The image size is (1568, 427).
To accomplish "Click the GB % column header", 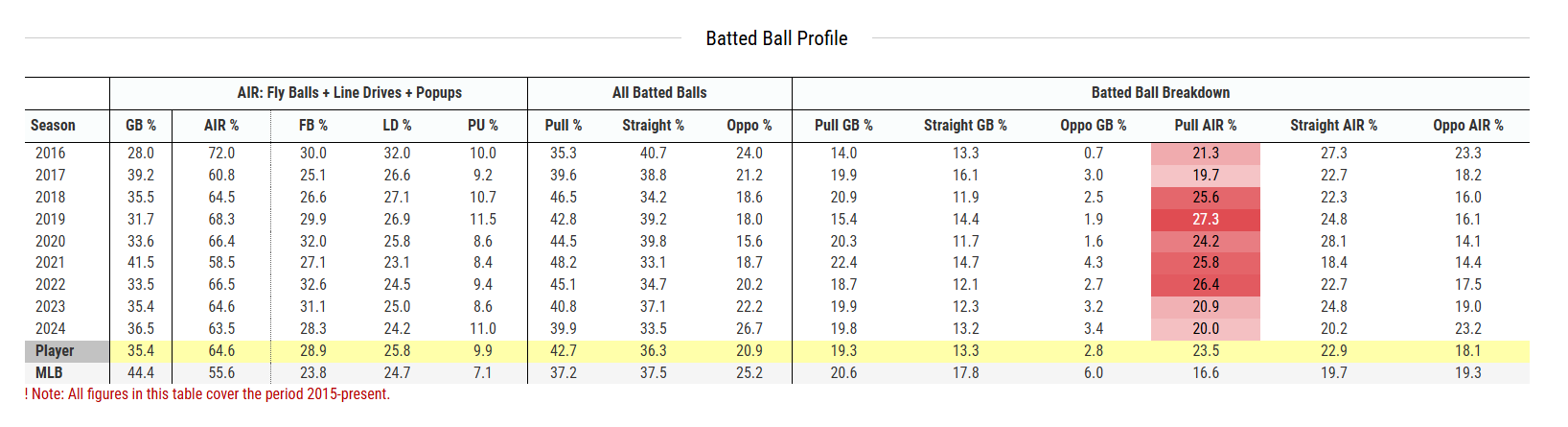I will point(141,126).
